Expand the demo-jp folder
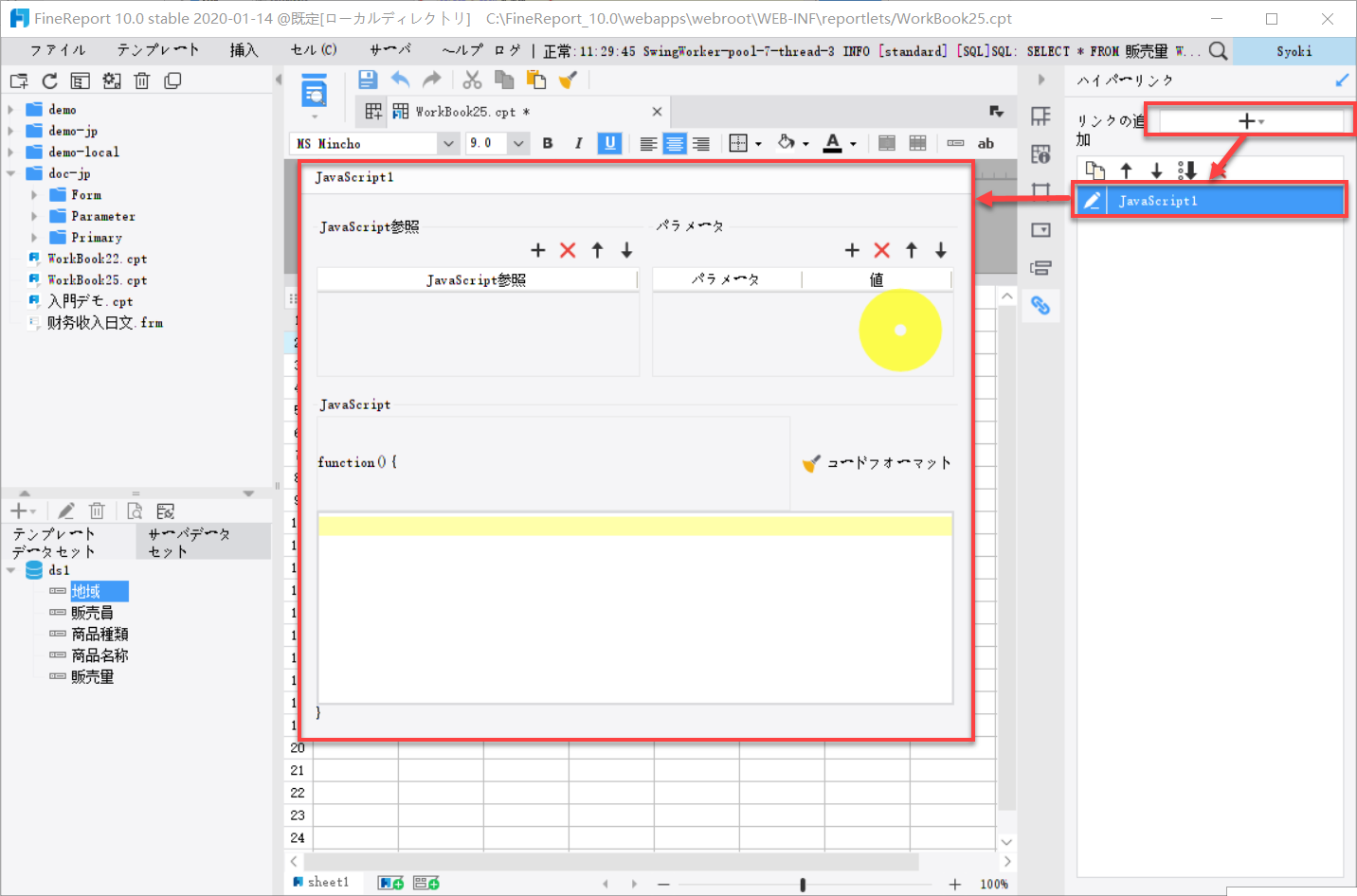Screen dimensions: 1357x896 (x=10, y=131)
